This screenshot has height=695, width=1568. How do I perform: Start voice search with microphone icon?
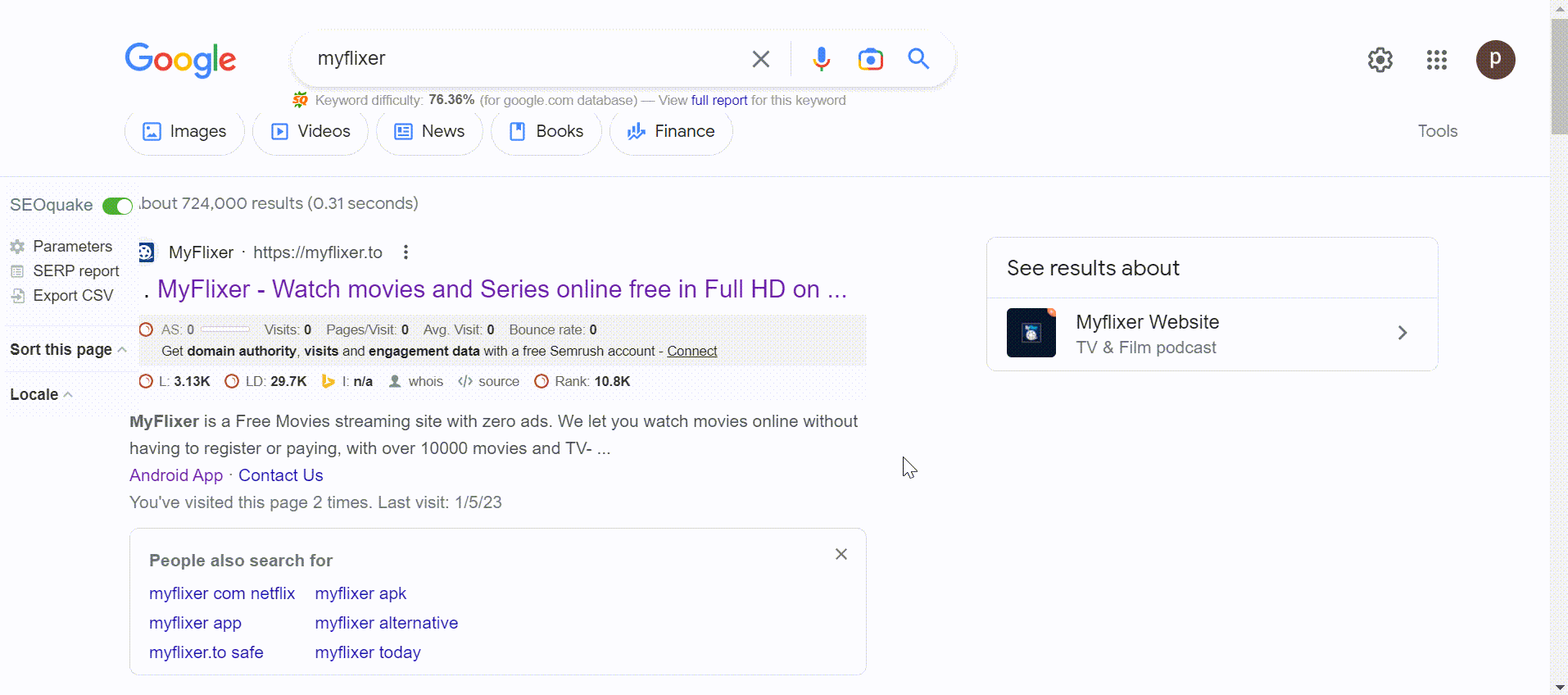coord(821,59)
